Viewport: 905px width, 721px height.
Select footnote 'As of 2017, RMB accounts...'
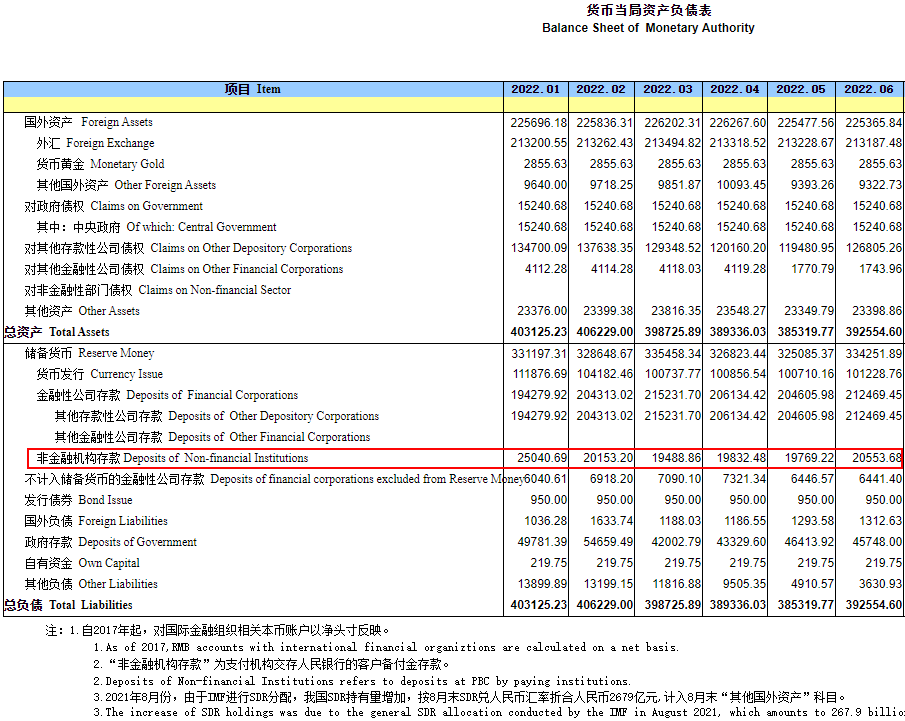(x=386, y=647)
